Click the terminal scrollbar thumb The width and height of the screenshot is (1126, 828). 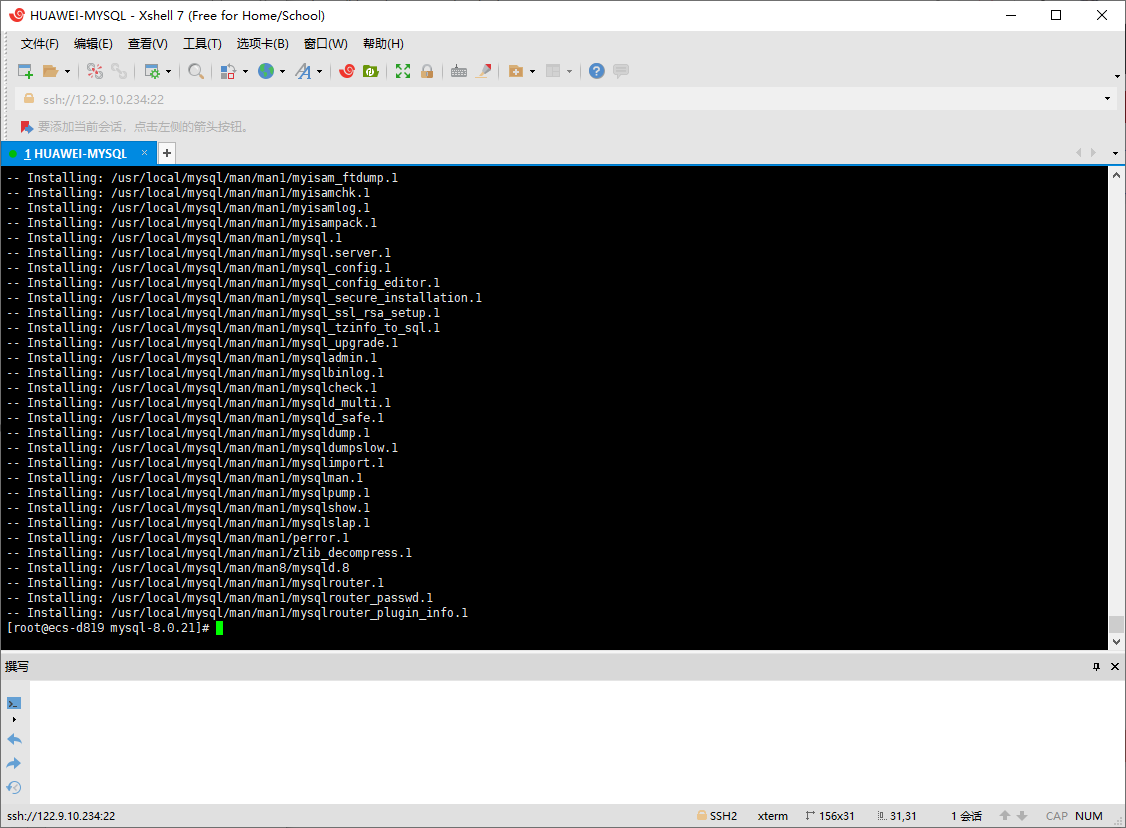pos(1116,623)
